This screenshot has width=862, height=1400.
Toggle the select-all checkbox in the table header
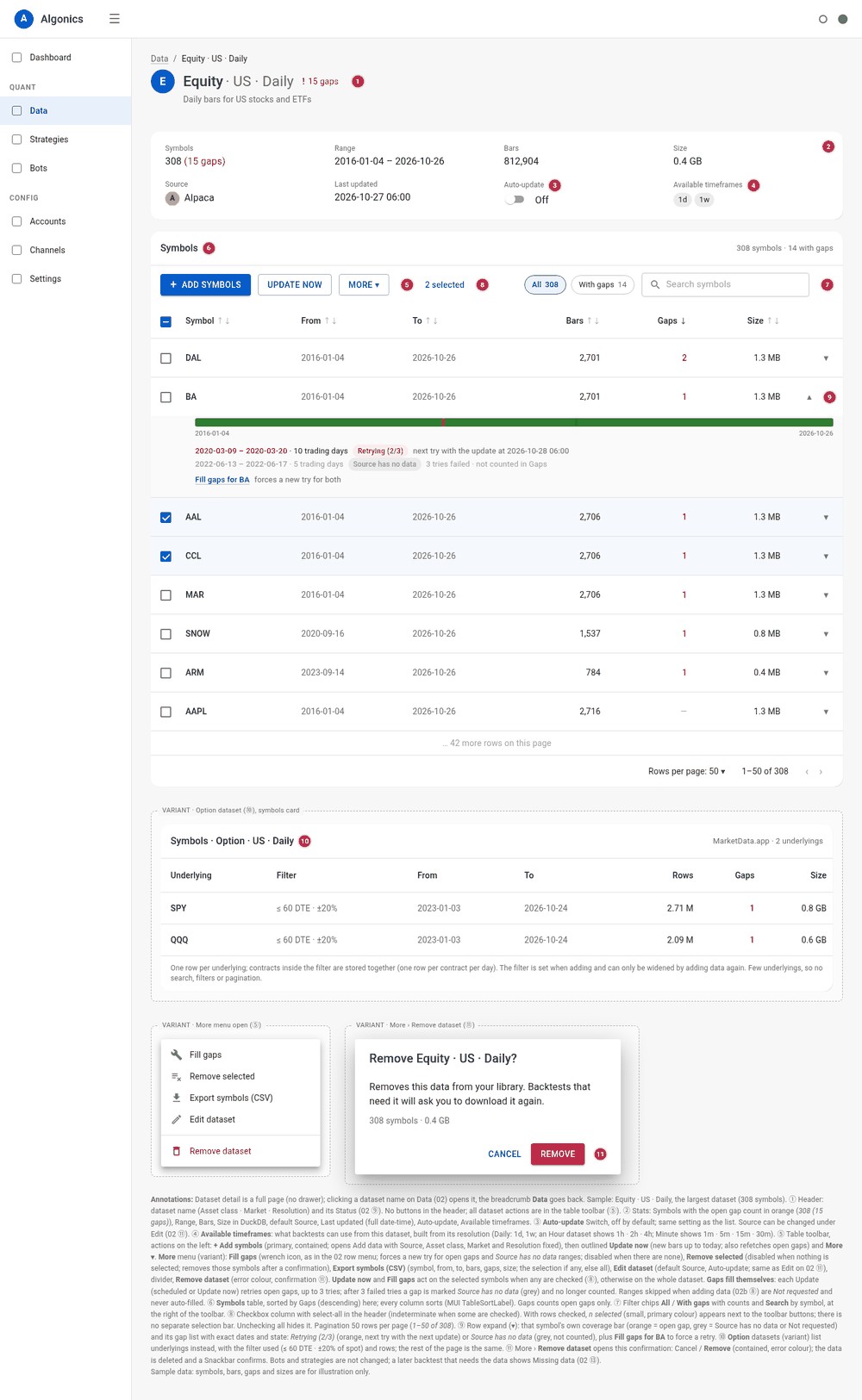[x=166, y=321]
